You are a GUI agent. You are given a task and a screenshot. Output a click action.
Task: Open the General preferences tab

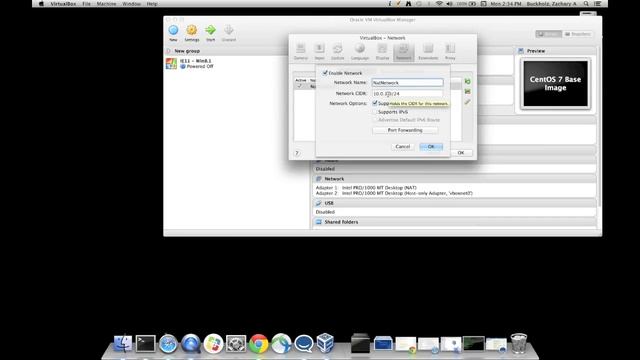[x=301, y=52]
